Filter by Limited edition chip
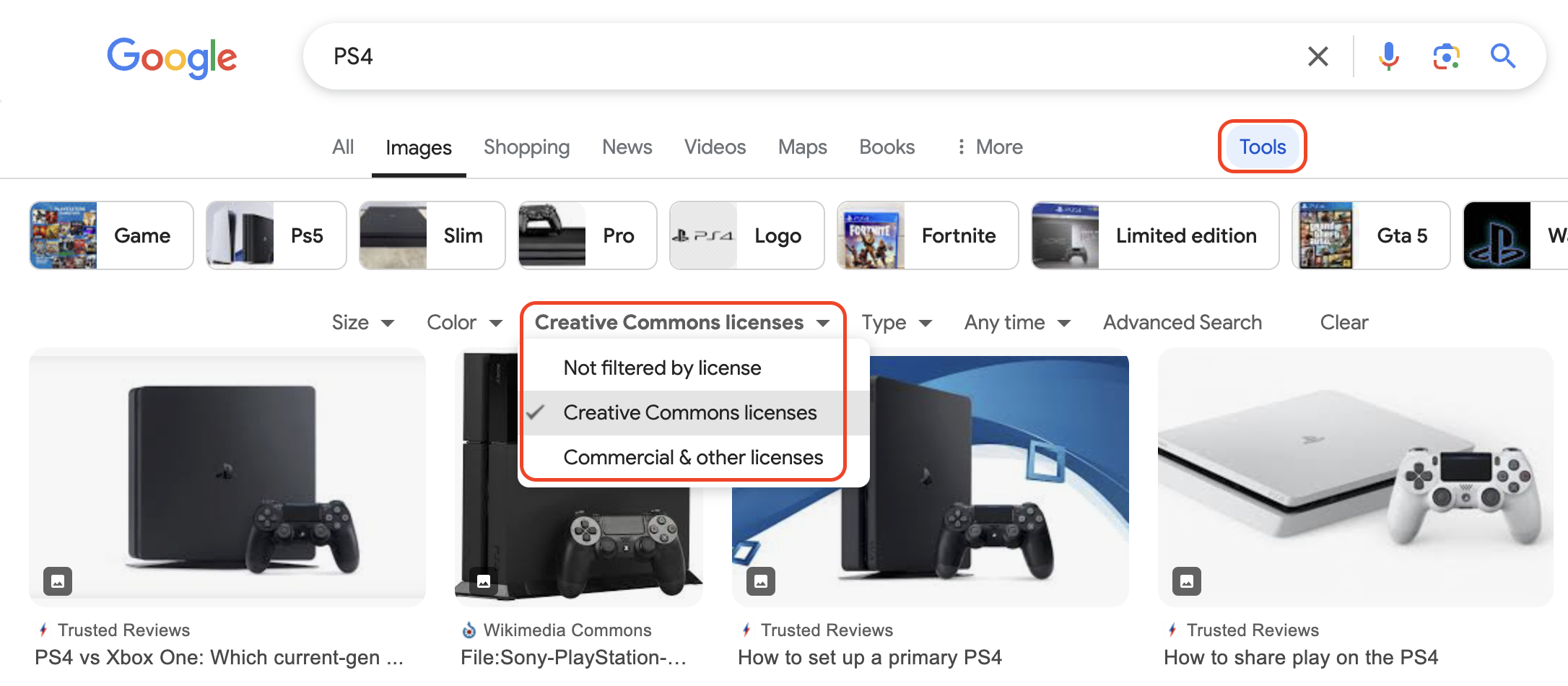This screenshot has height=686, width=1568. (1155, 235)
